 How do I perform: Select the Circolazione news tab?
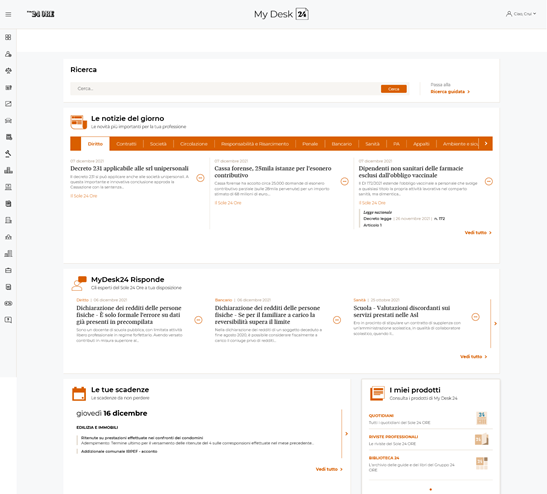[x=194, y=144]
